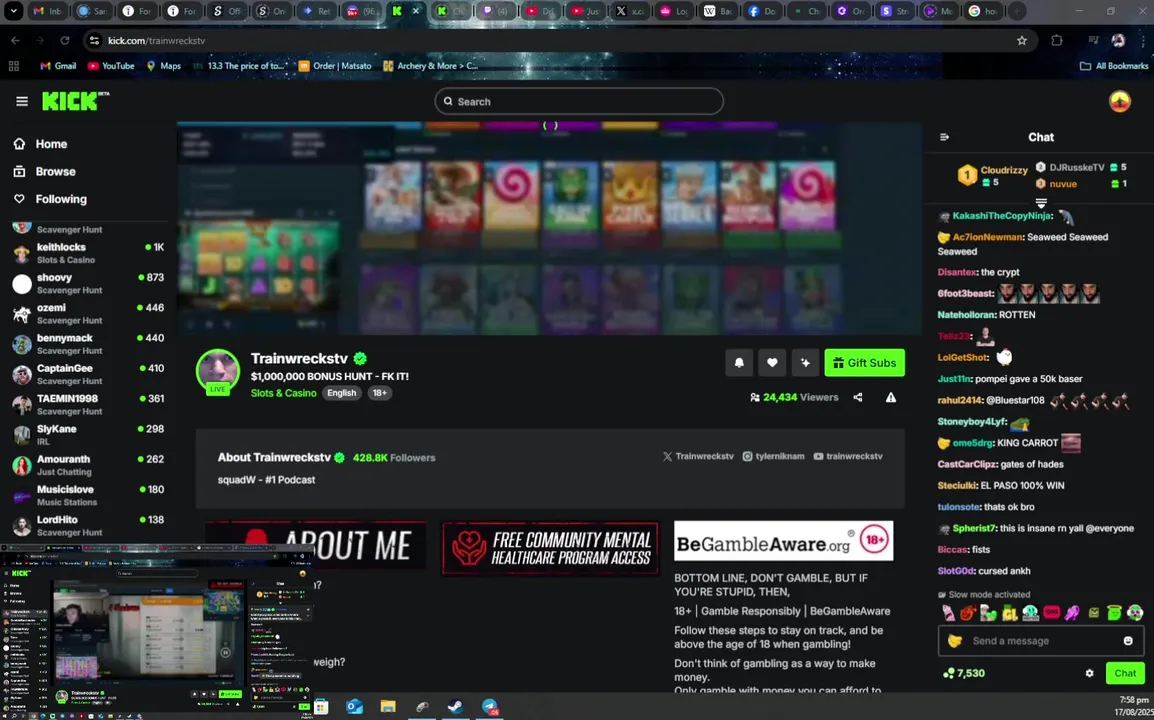Open Outlook from the taskbar

tap(355, 707)
